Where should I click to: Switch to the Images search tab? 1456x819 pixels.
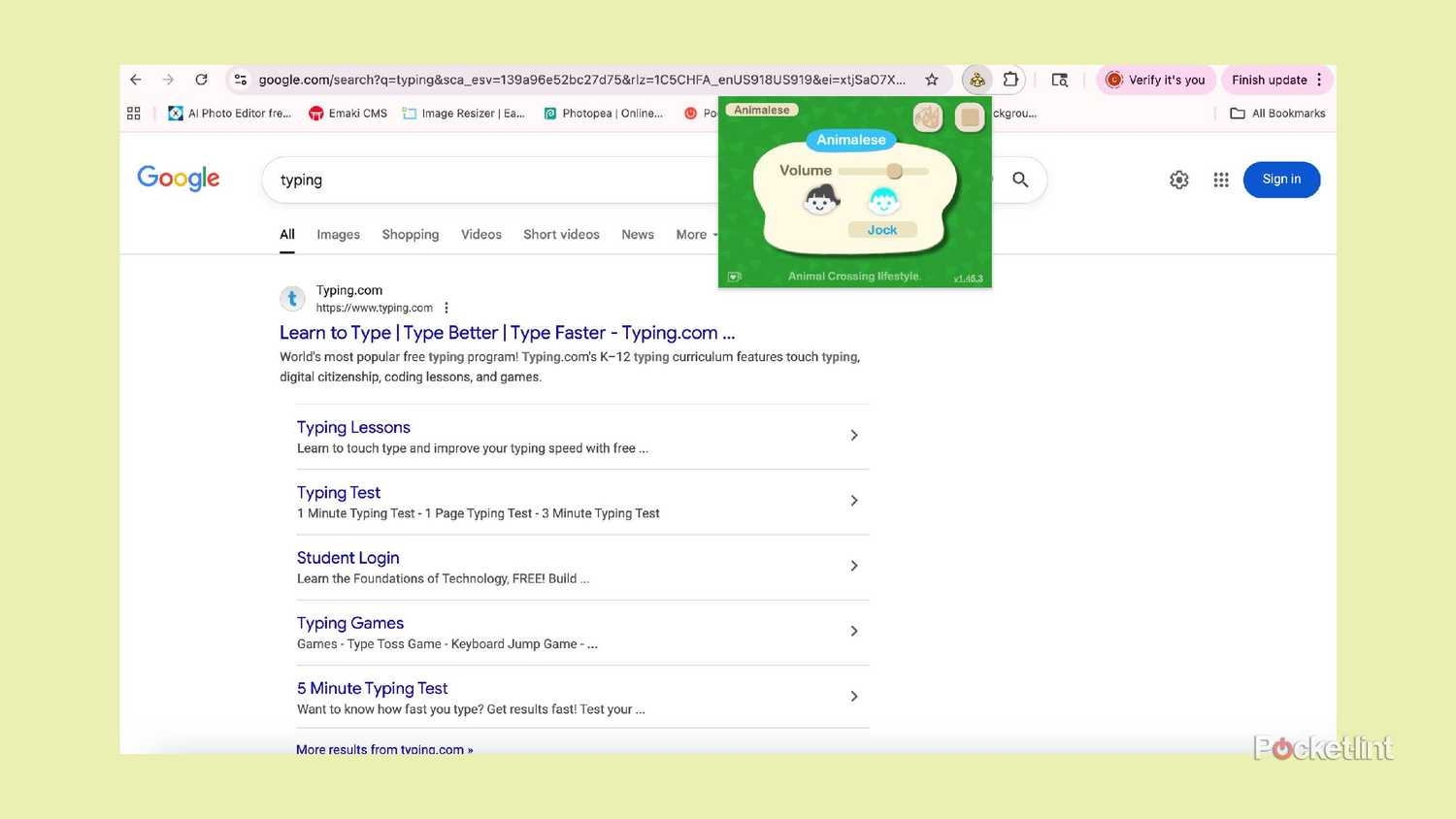click(x=338, y=234)
